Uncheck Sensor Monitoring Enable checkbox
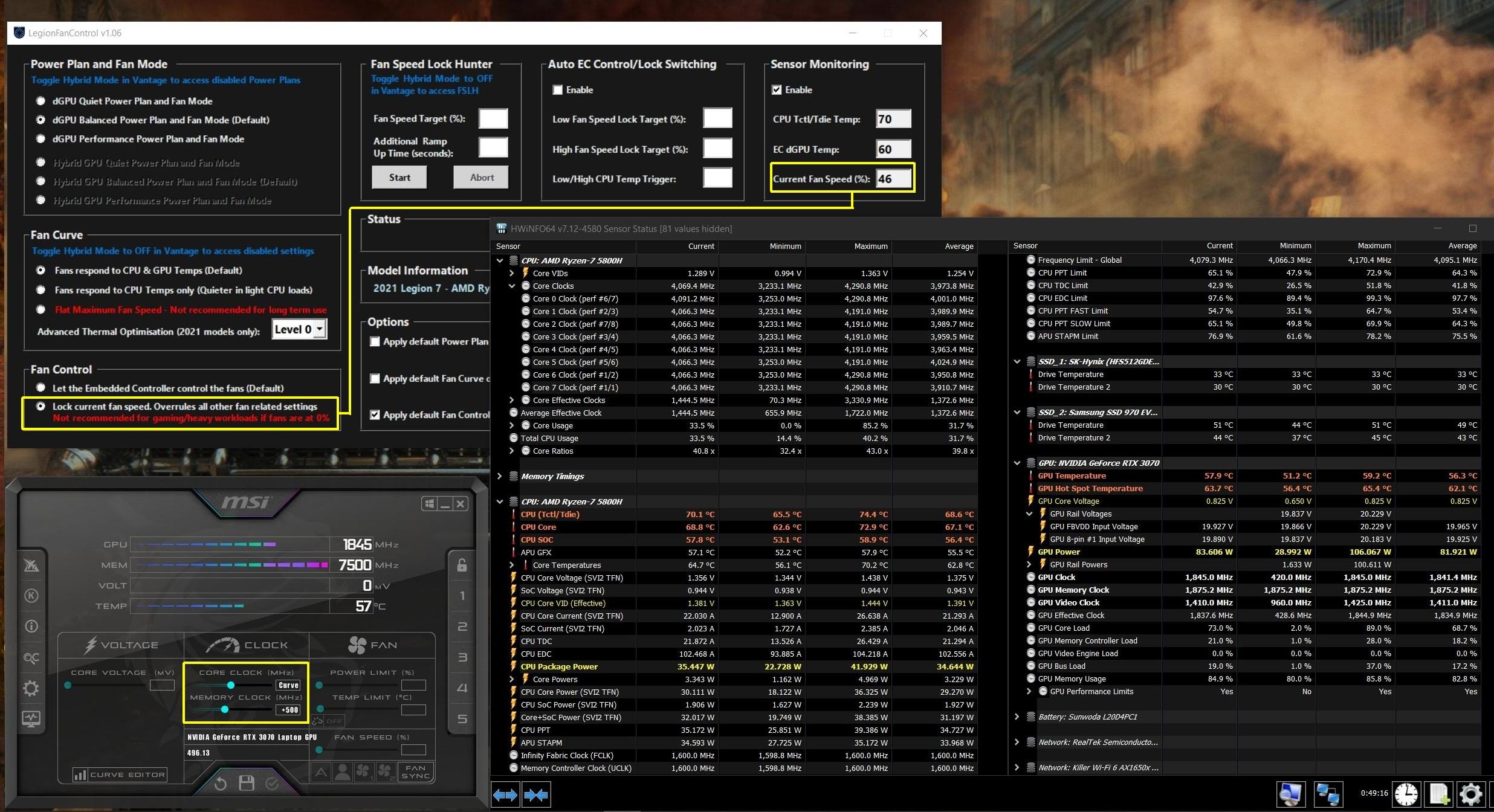1494x812 pixels. (x=777, y=90)
